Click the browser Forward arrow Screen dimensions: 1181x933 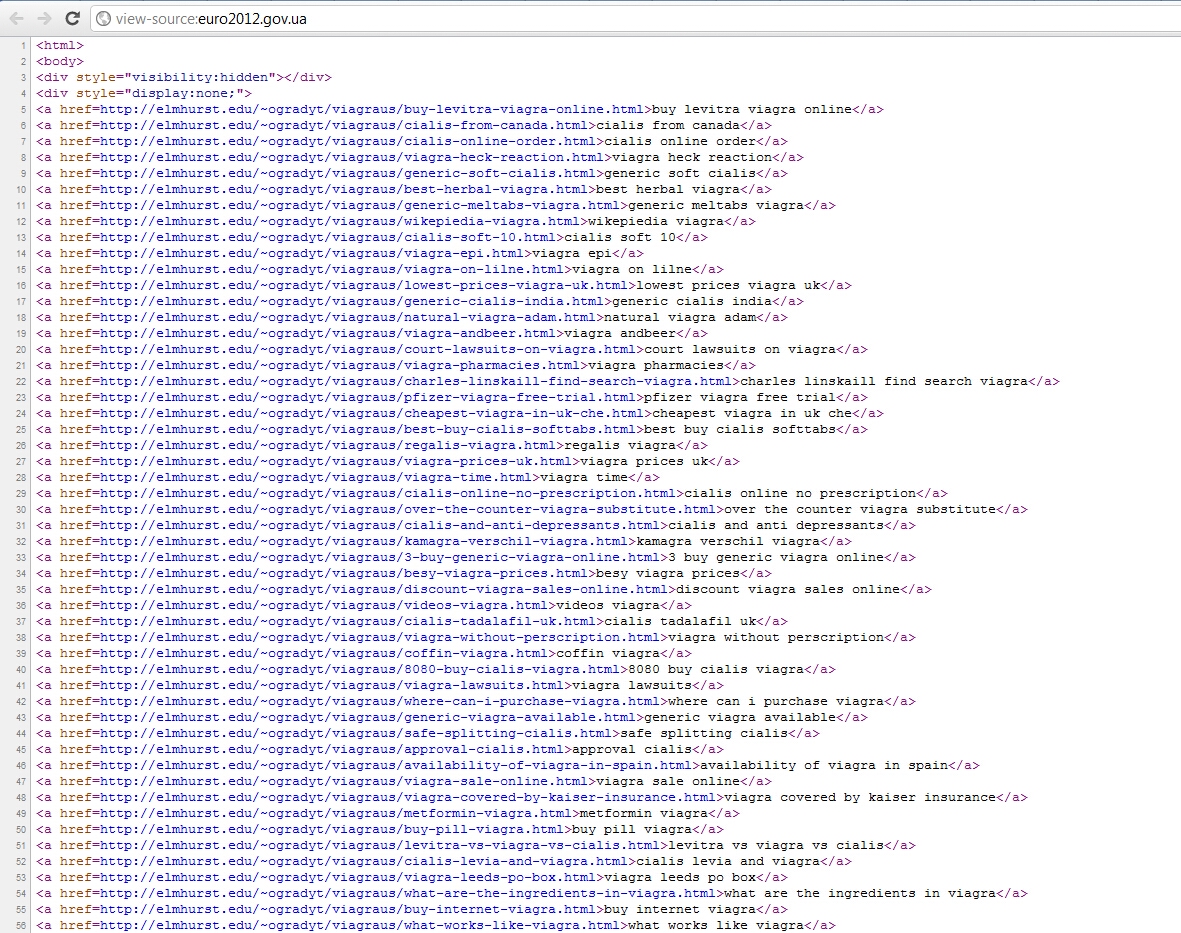pyautogui.click(x=44, y=19)
